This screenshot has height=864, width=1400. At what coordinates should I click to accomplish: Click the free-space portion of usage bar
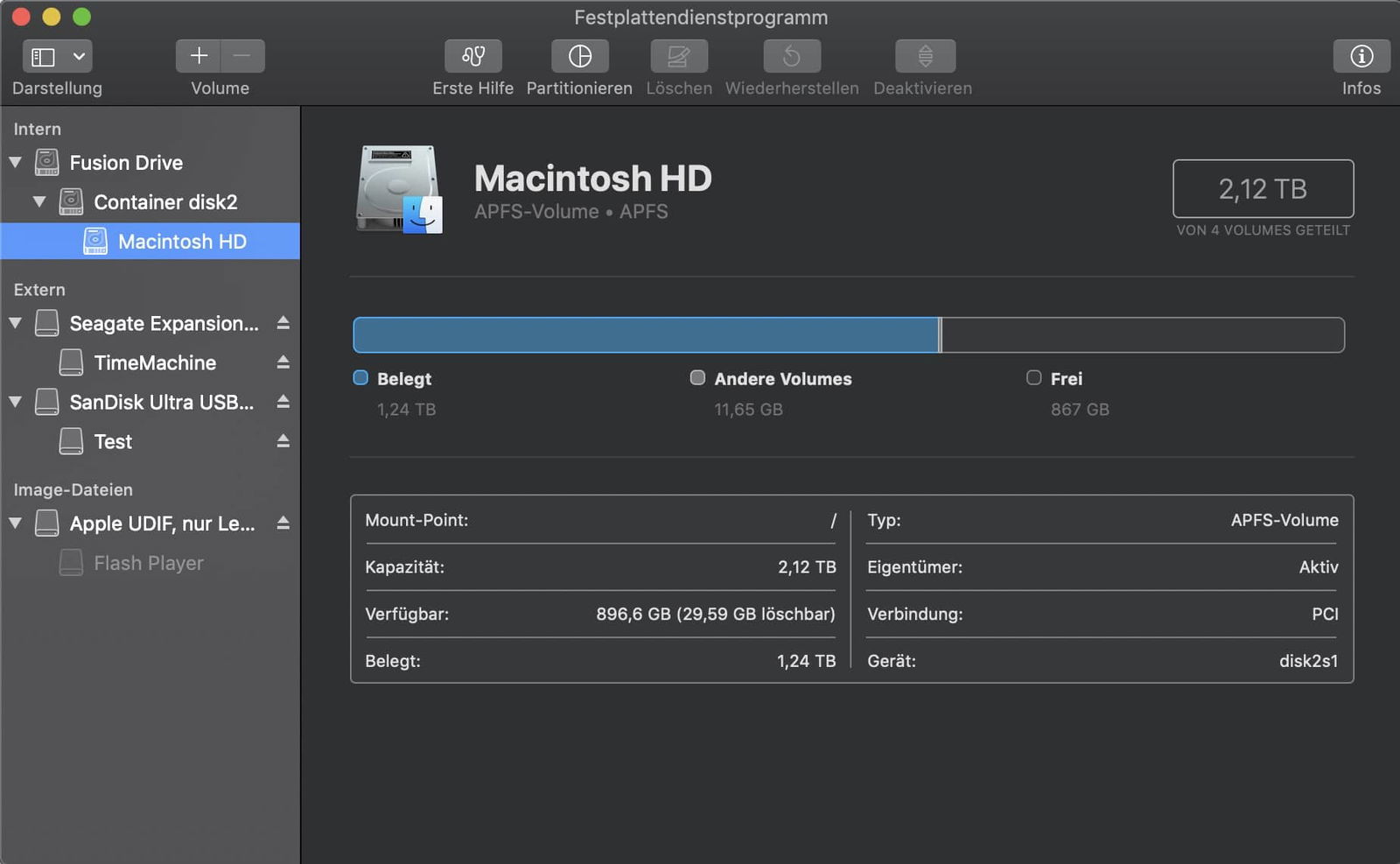coord(1143,335)
